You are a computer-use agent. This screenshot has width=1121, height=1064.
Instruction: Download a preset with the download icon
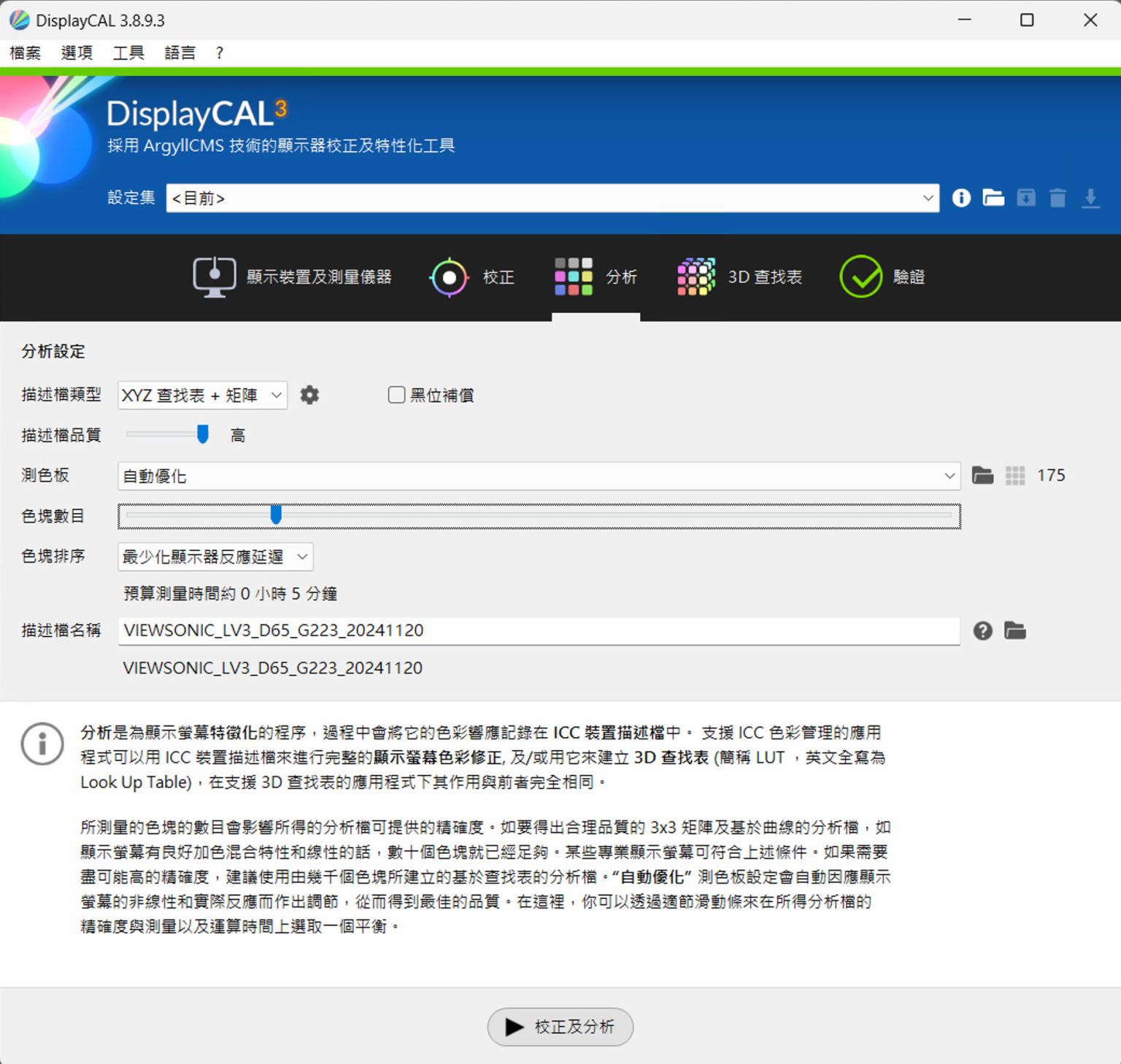(1091, 198)
